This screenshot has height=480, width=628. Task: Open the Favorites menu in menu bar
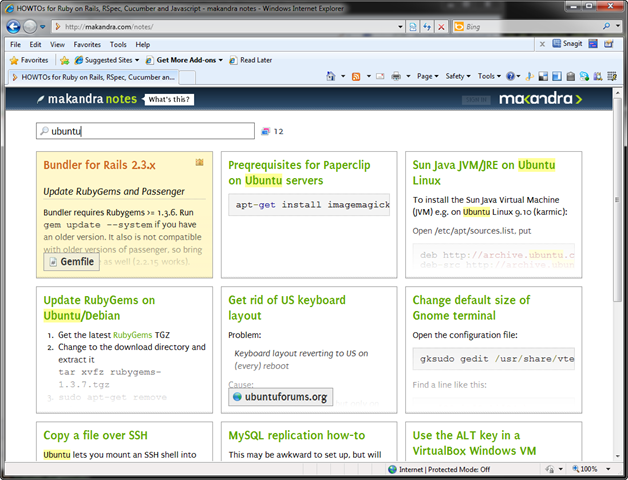tap(87, 44)
